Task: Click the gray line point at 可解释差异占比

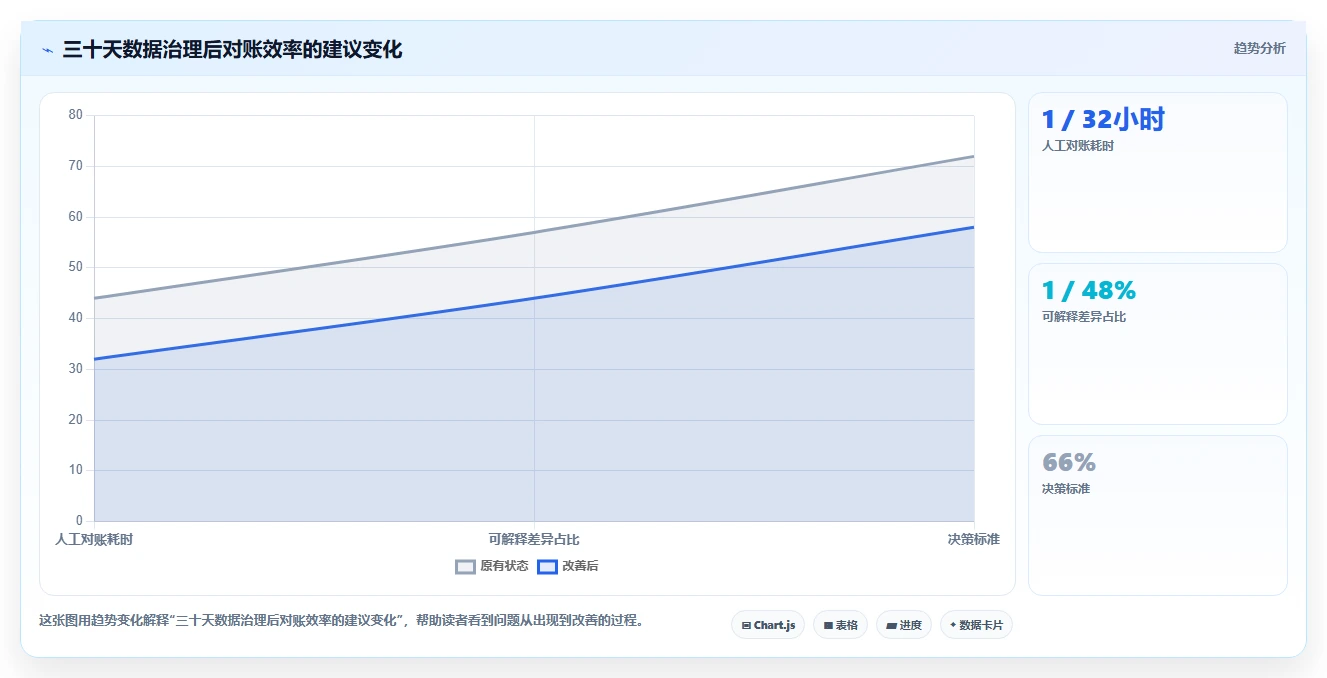Action: [534, 232]
